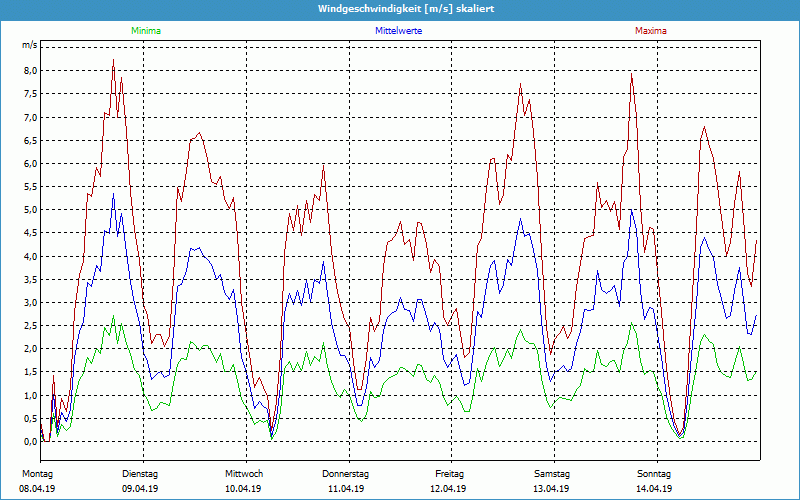Click the '8,0' y-axis value
Viewport: 800px width, 500px height.
31,70
